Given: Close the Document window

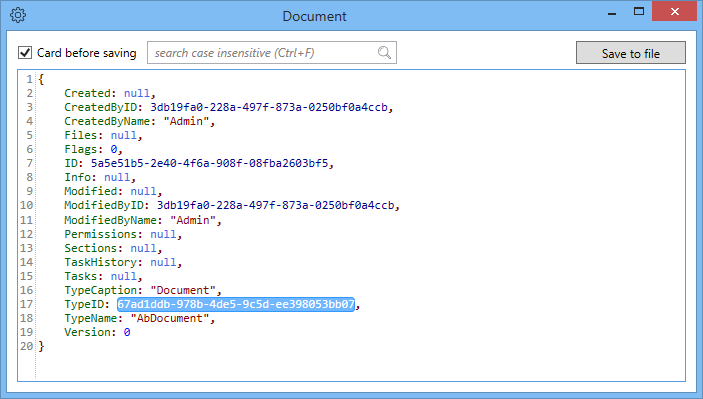Looking at the screenshot, I should 674,11.
